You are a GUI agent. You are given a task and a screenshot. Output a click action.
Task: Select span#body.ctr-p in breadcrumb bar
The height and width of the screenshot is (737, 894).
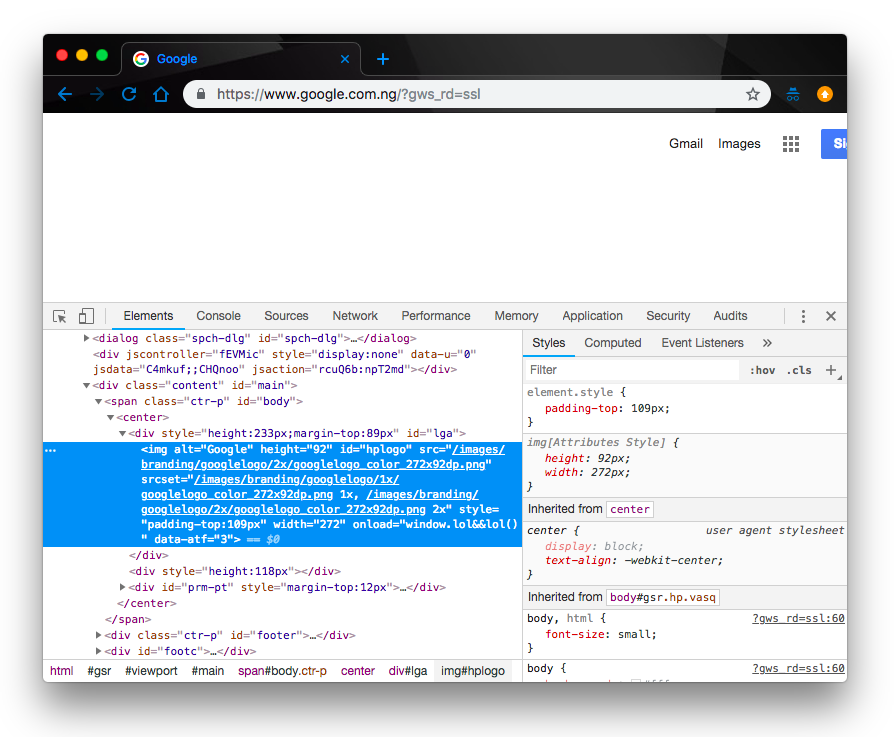[x=282, y=671]
